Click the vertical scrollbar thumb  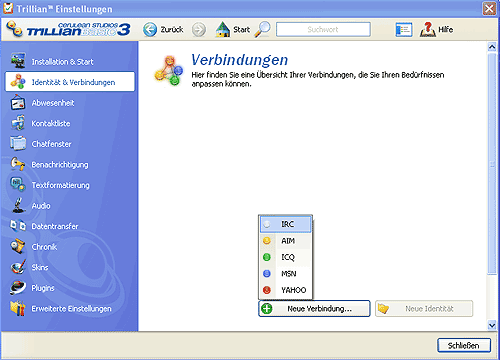[492, 163]
